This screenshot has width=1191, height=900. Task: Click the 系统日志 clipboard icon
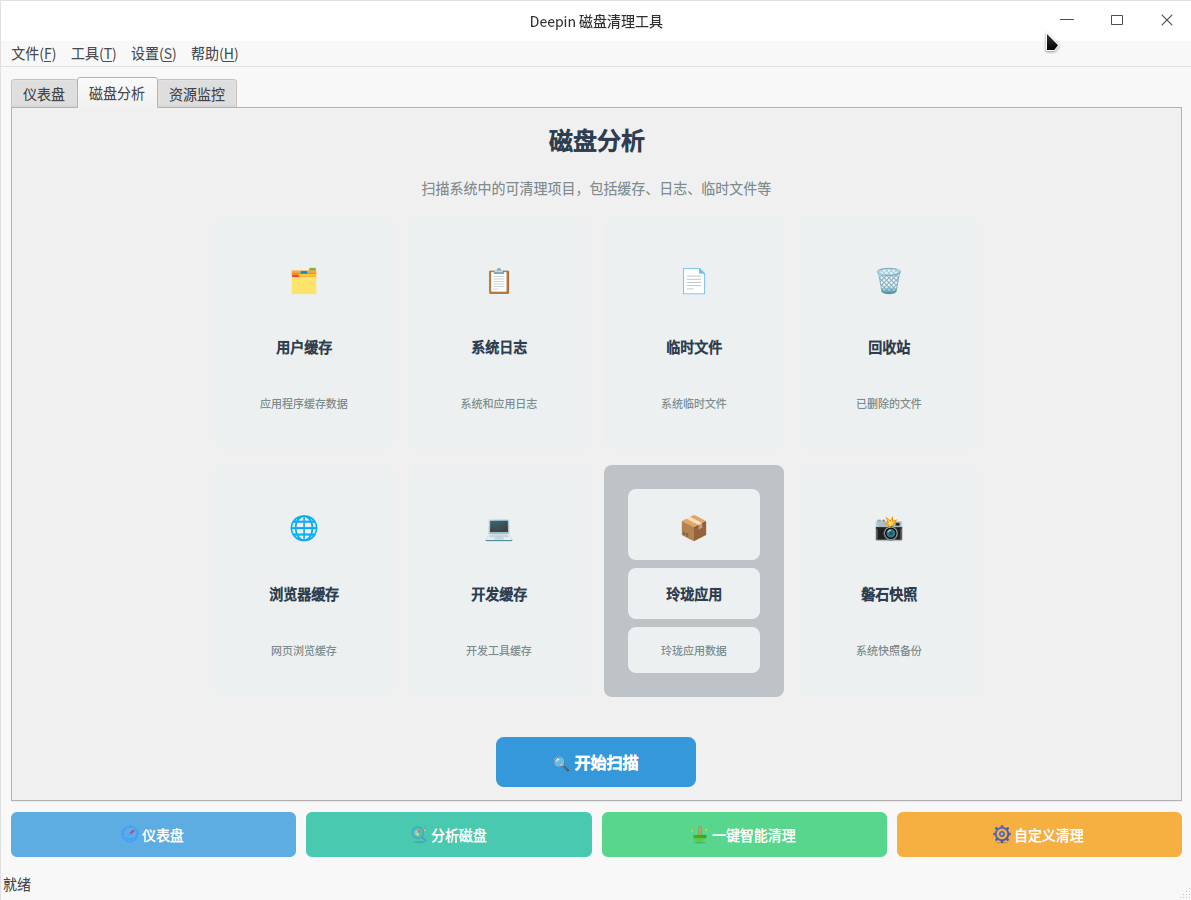point(498,281)
